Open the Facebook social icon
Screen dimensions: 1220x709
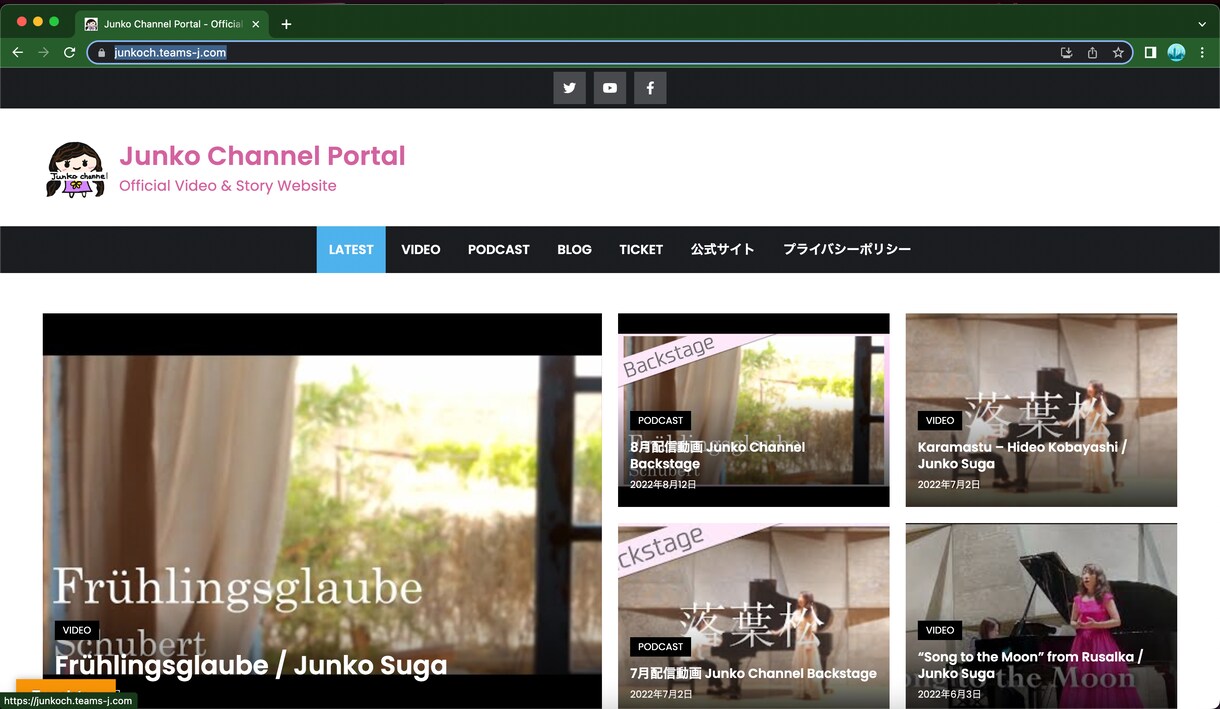click(x=650, y=88)
